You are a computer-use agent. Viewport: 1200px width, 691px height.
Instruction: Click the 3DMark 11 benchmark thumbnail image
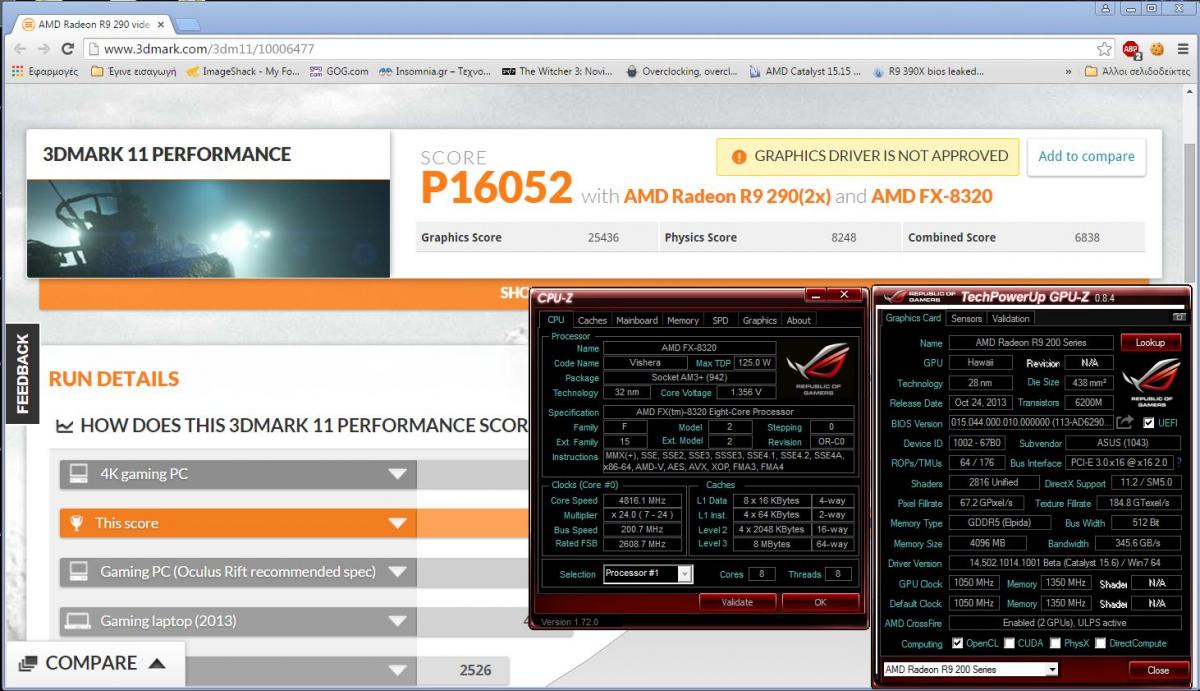[208, 229]
